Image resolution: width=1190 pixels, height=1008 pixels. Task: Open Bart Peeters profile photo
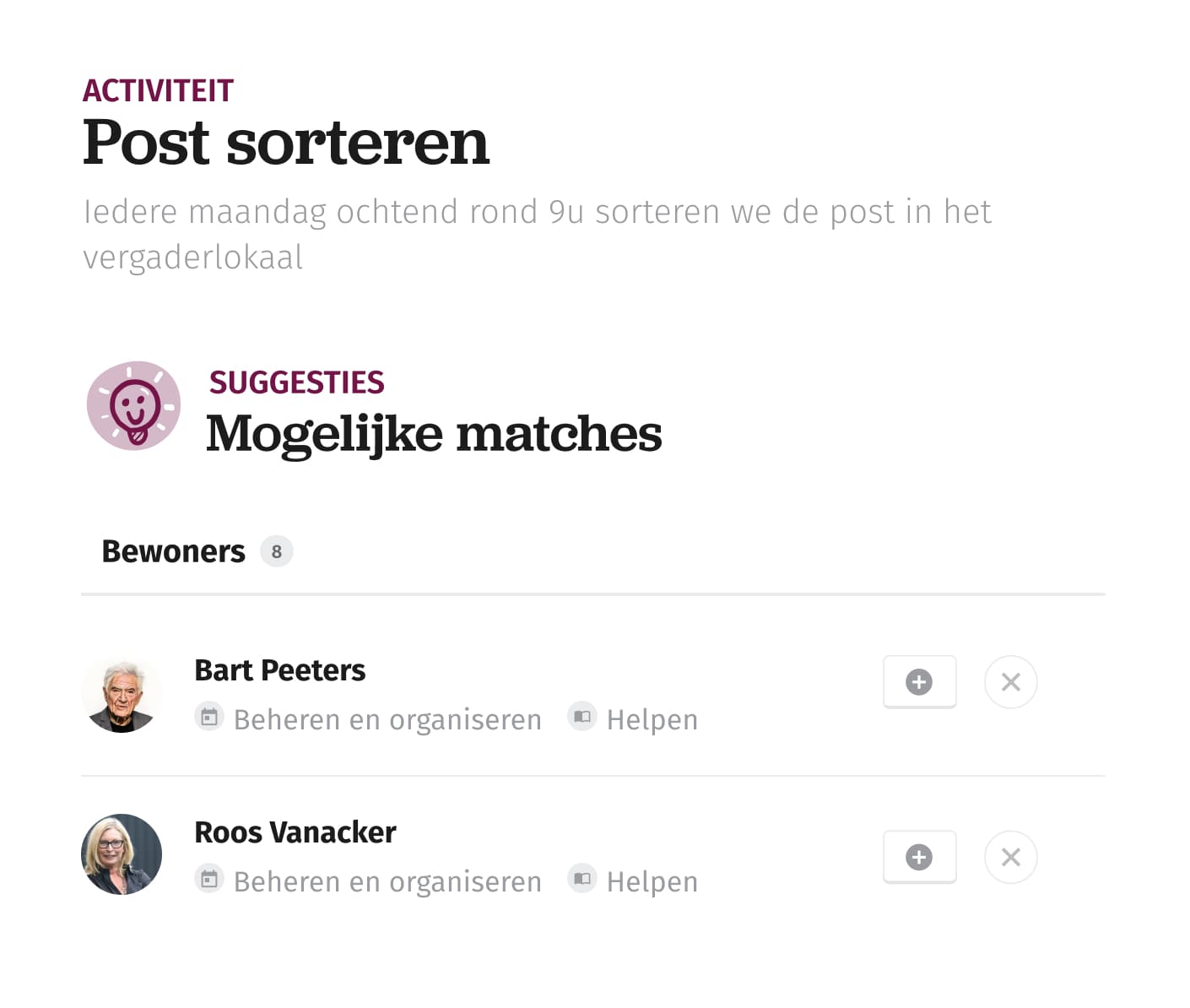point(122,692)
